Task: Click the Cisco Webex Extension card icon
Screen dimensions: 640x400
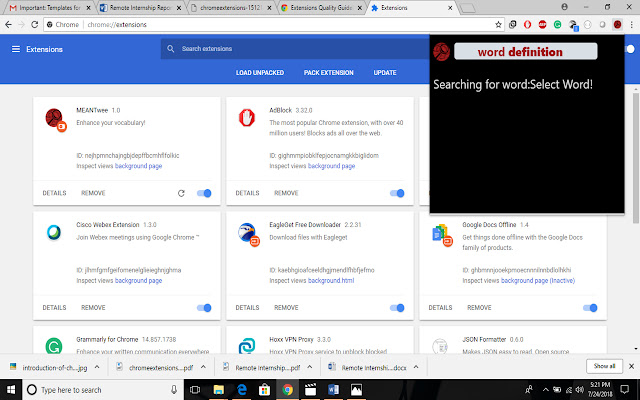Action: [x=53, y=232]
